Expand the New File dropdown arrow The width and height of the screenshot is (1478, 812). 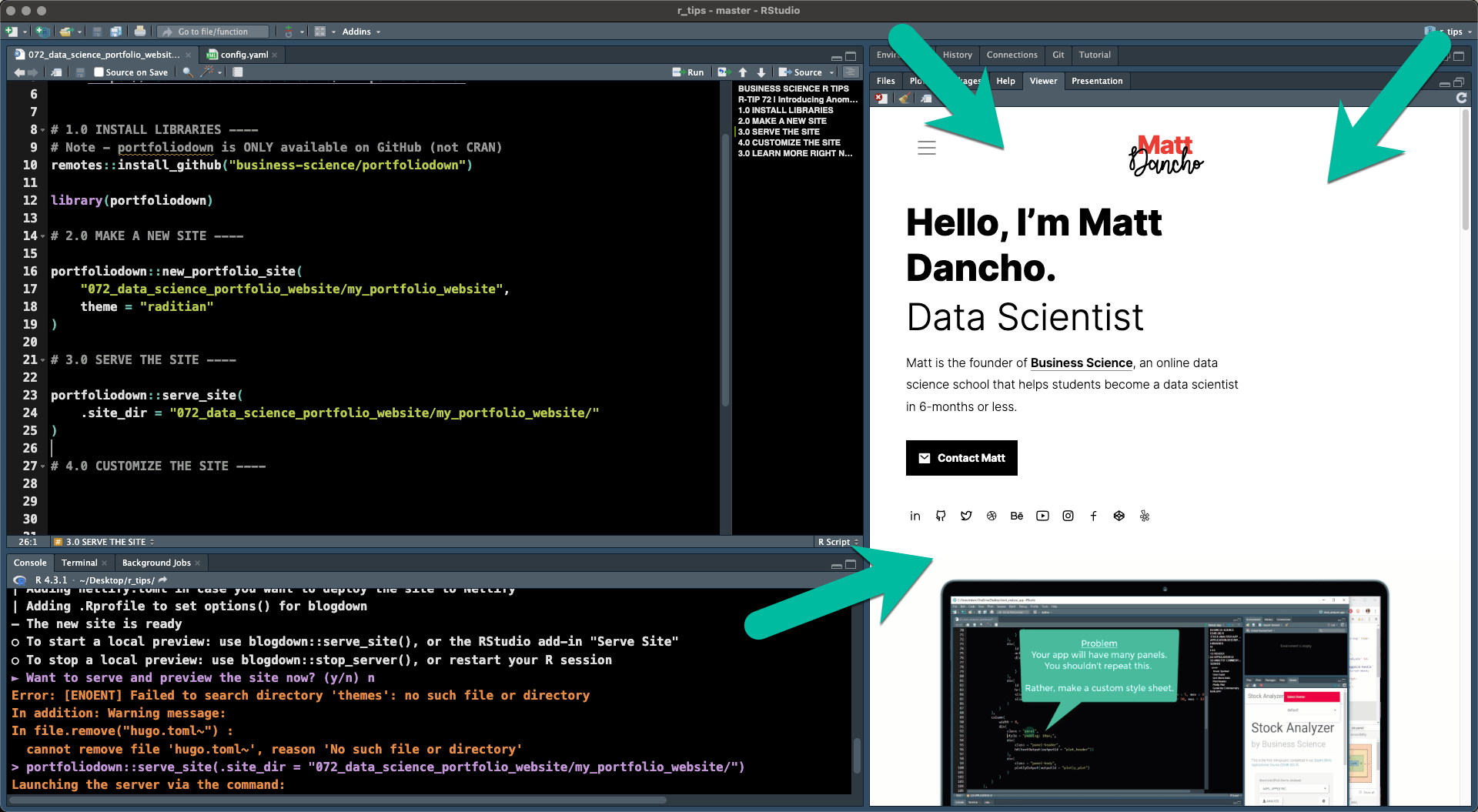[x=25, y=32]
